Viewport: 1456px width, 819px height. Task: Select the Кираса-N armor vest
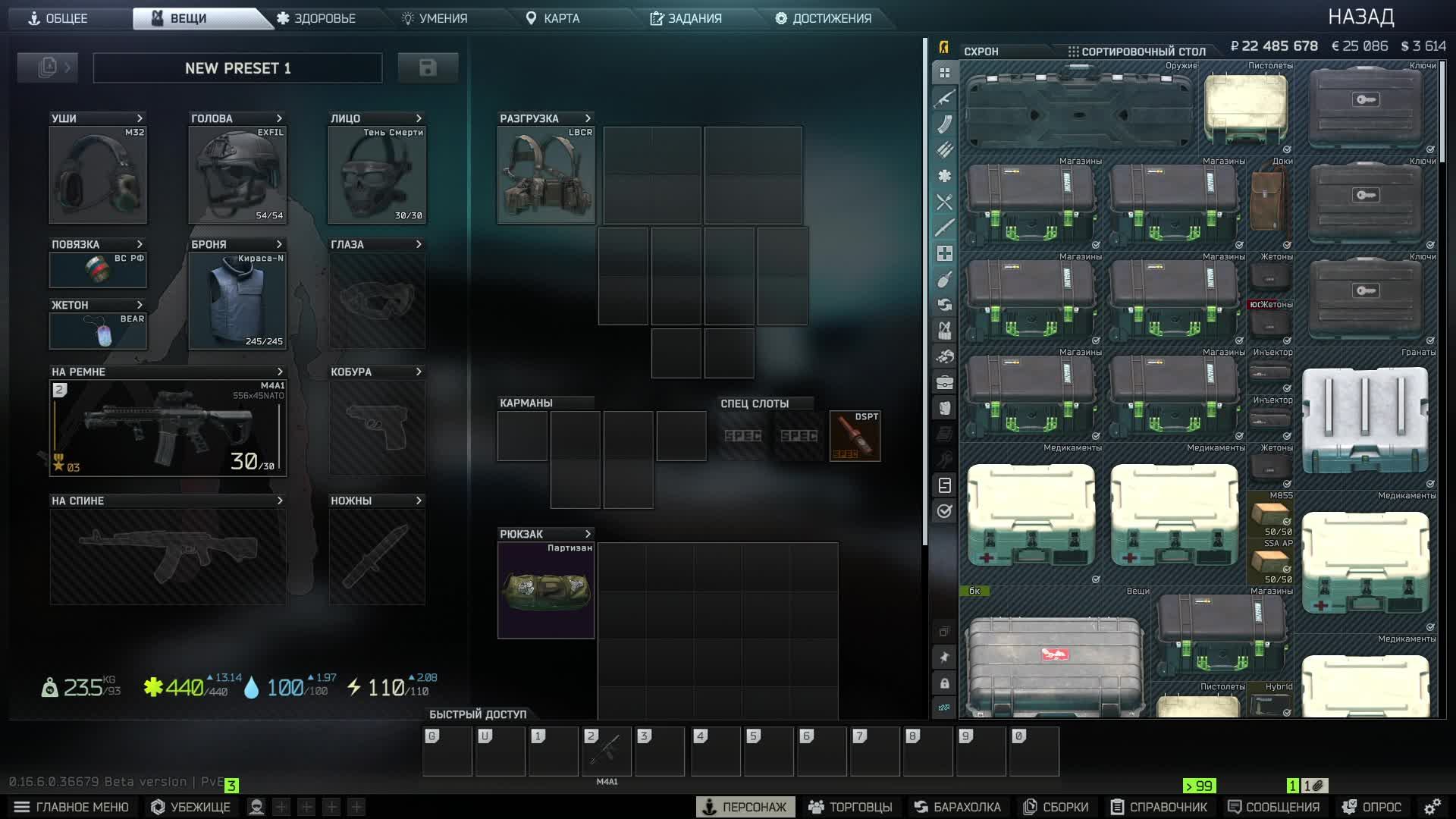click(x=238, y=301)
